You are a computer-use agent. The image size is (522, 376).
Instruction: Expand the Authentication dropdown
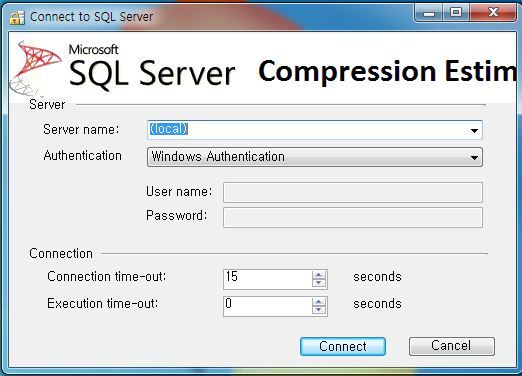tap(474, 157)
